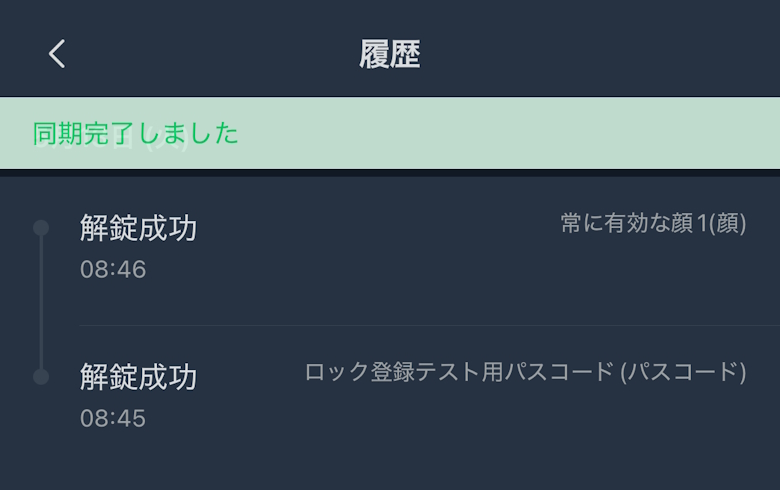Click the empty header area right of 履歴

(x=600, y=54)
